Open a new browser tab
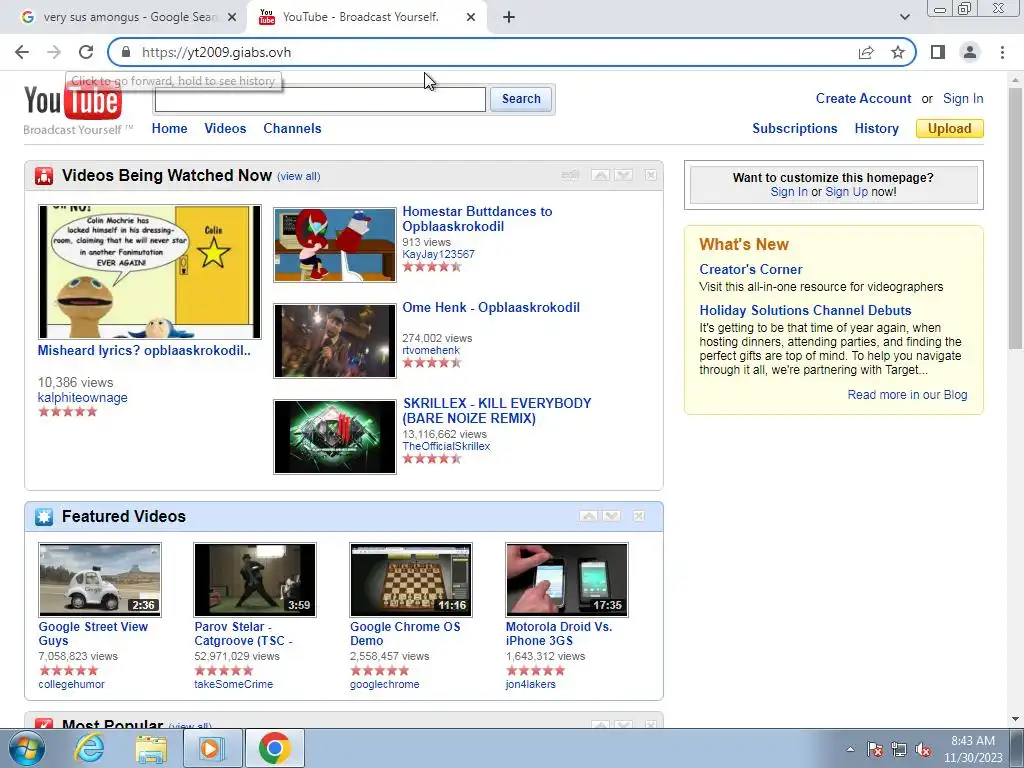 [x=509, y=17]
